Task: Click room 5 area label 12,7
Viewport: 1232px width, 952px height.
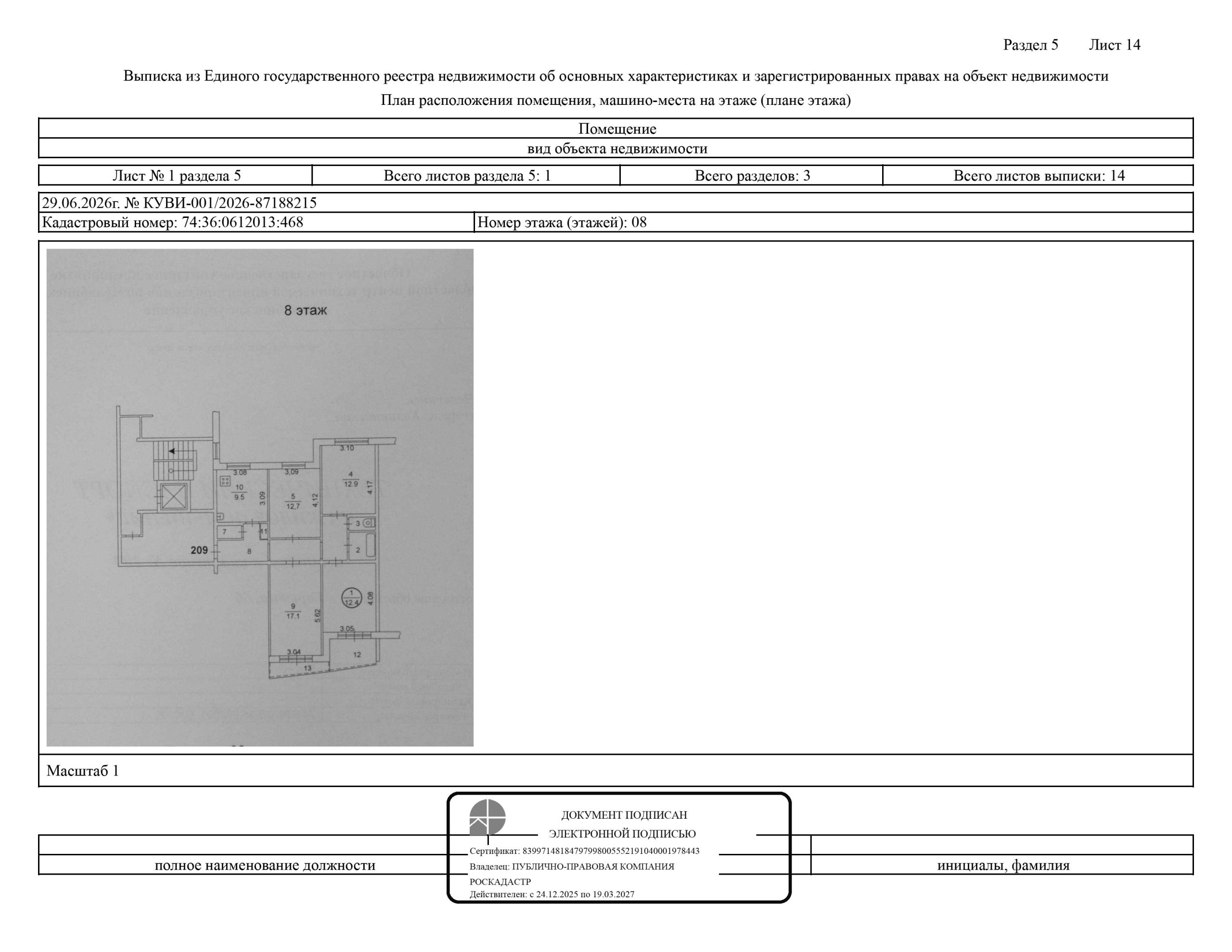Action: [x=293, y=507]
